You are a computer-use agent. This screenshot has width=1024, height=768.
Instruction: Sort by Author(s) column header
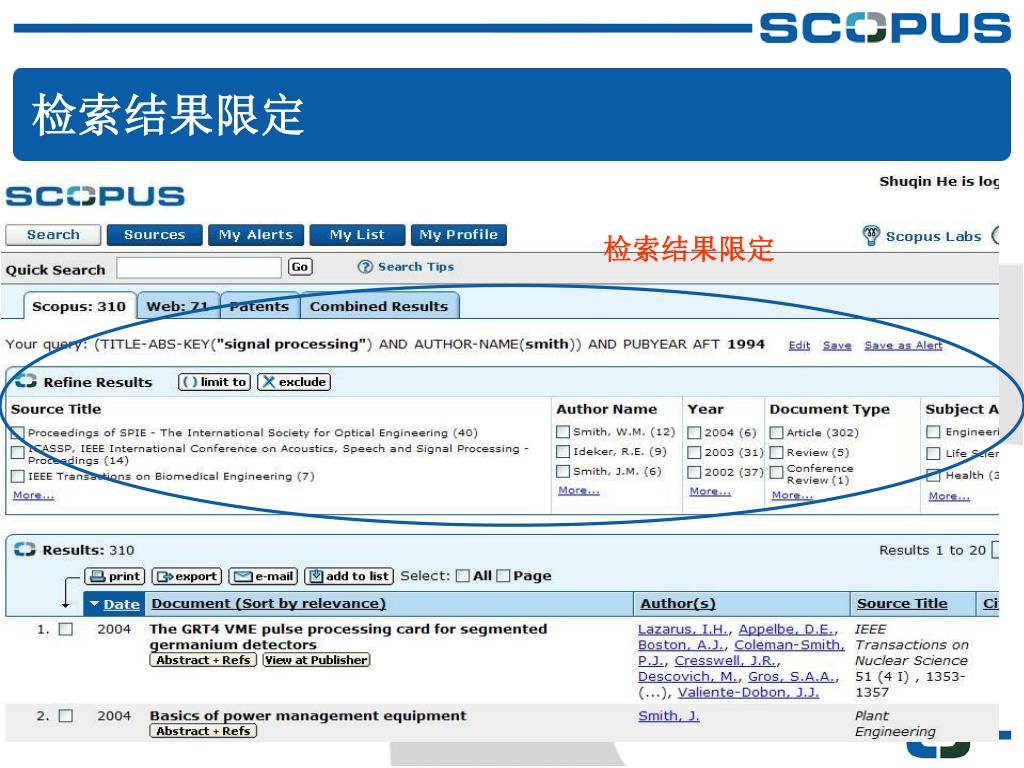[678, 603]
